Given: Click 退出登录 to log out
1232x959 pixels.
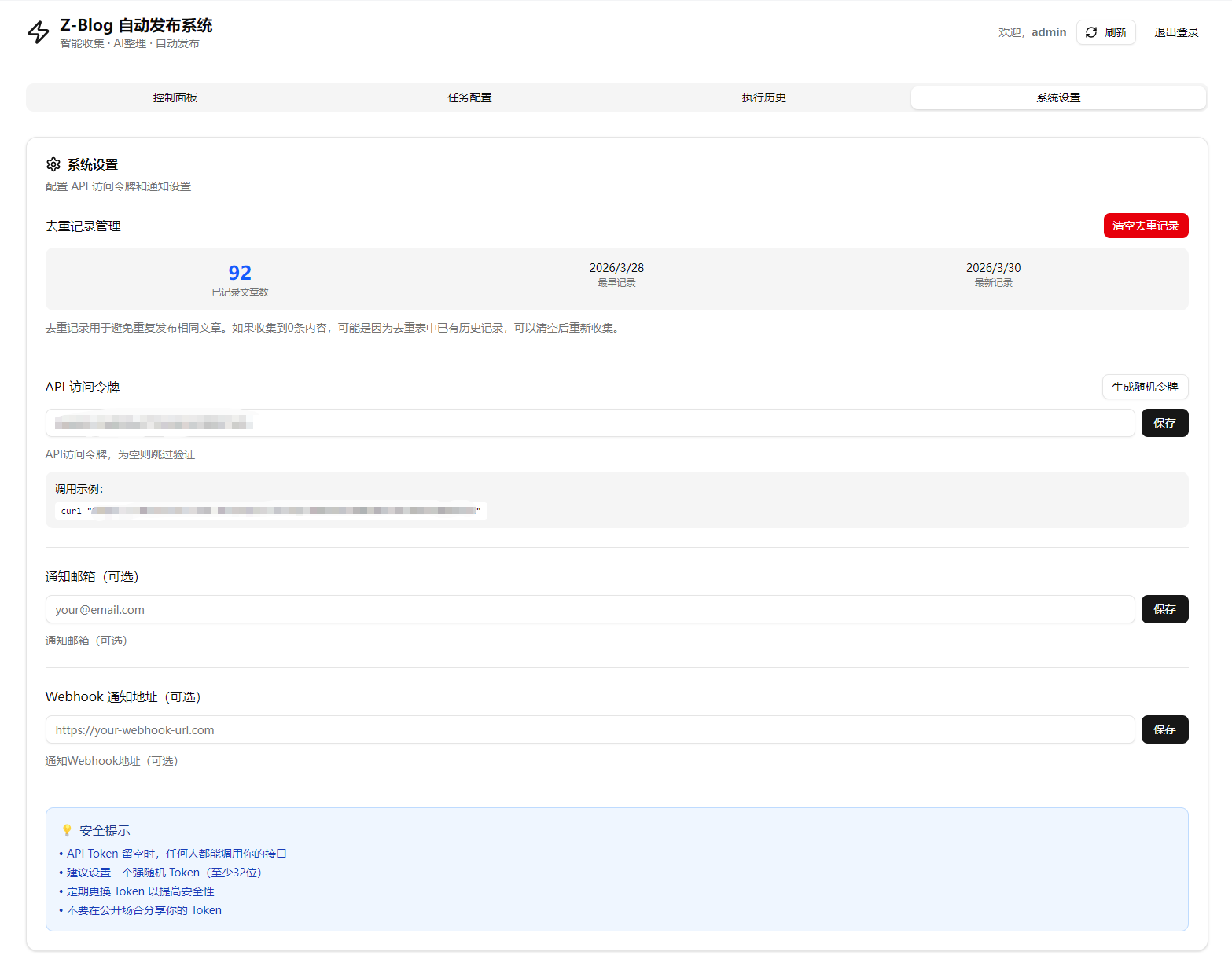Looking at the screenshot, I should (x=1175, y=32).
